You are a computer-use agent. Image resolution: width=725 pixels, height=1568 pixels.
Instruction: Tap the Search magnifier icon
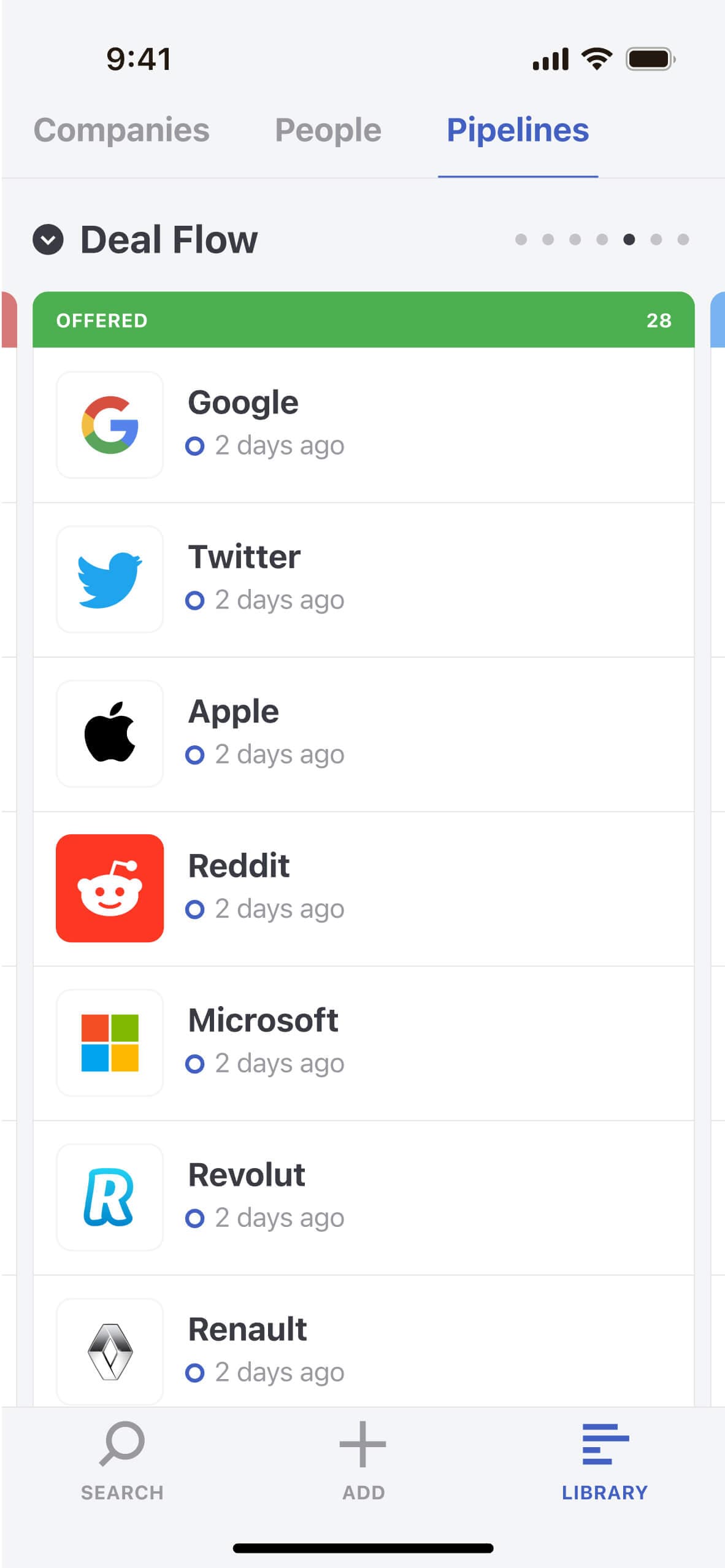(122, 1443)
